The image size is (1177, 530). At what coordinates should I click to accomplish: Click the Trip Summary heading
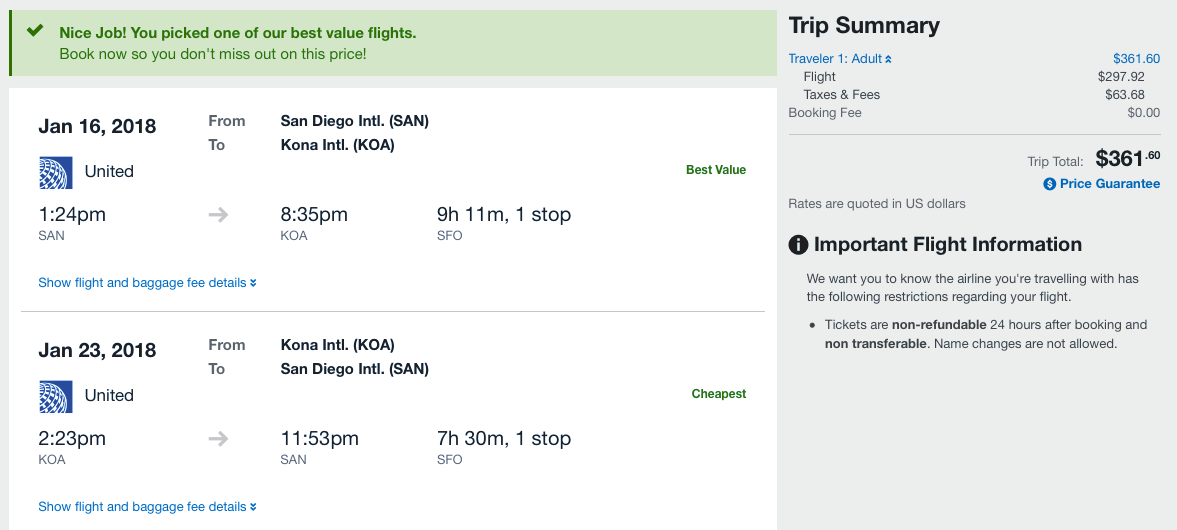coord(864,26)
